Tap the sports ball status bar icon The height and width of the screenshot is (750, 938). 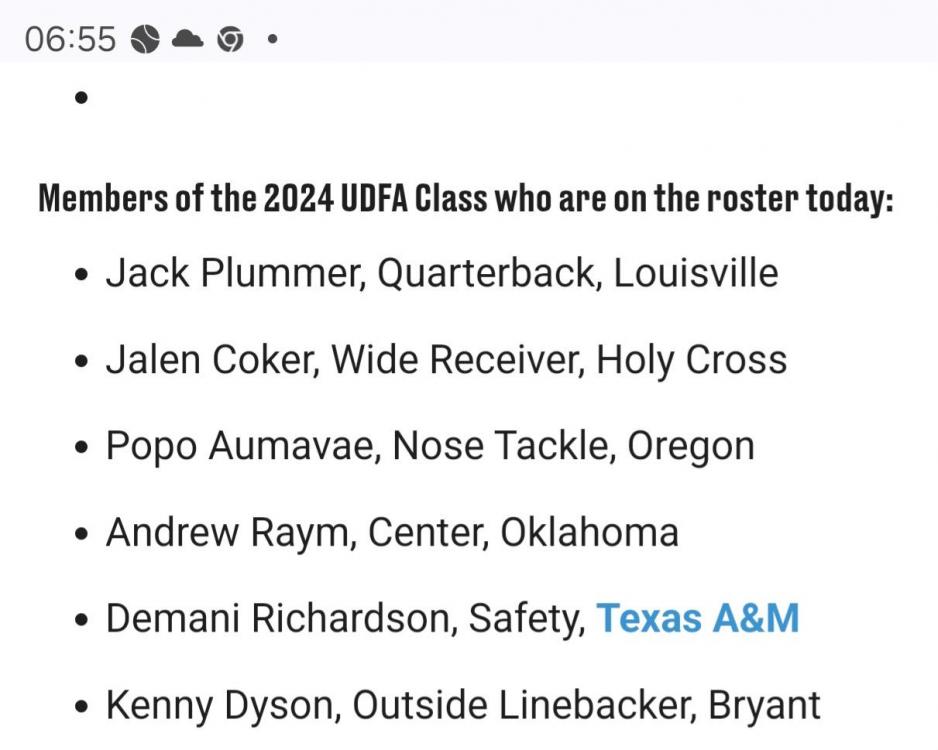click(146, 39)
